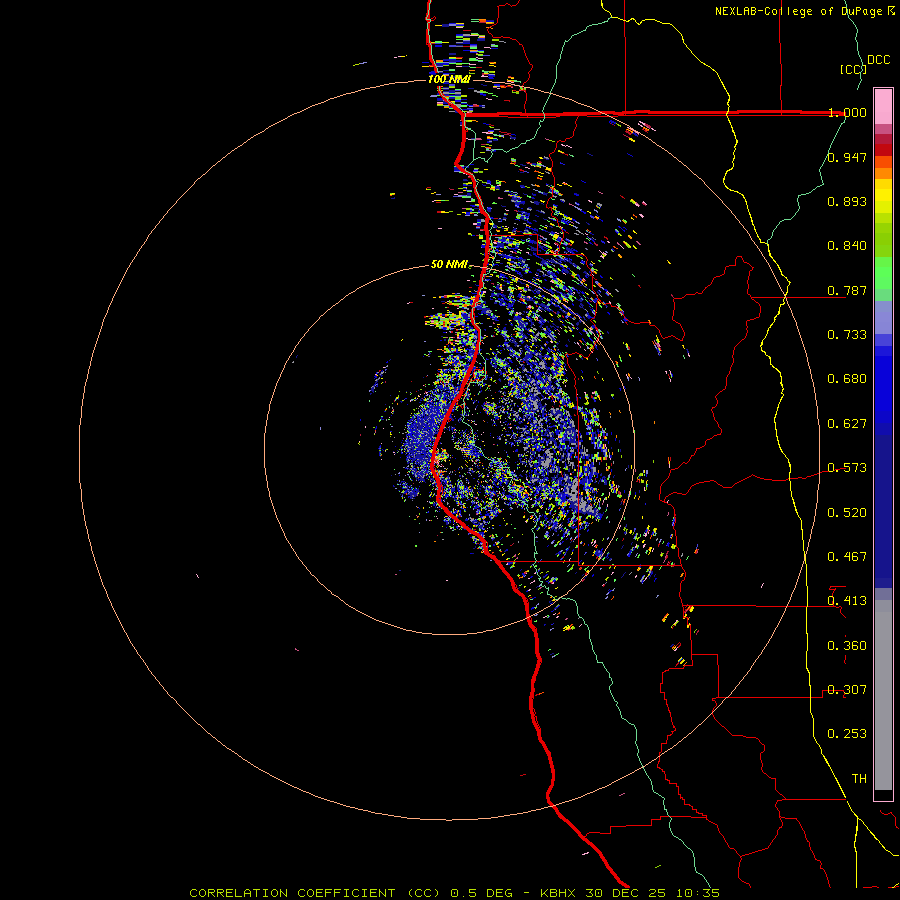Click the 0.733 scale value
Viewport: 900px width, 900px height.
coord(847,335)
